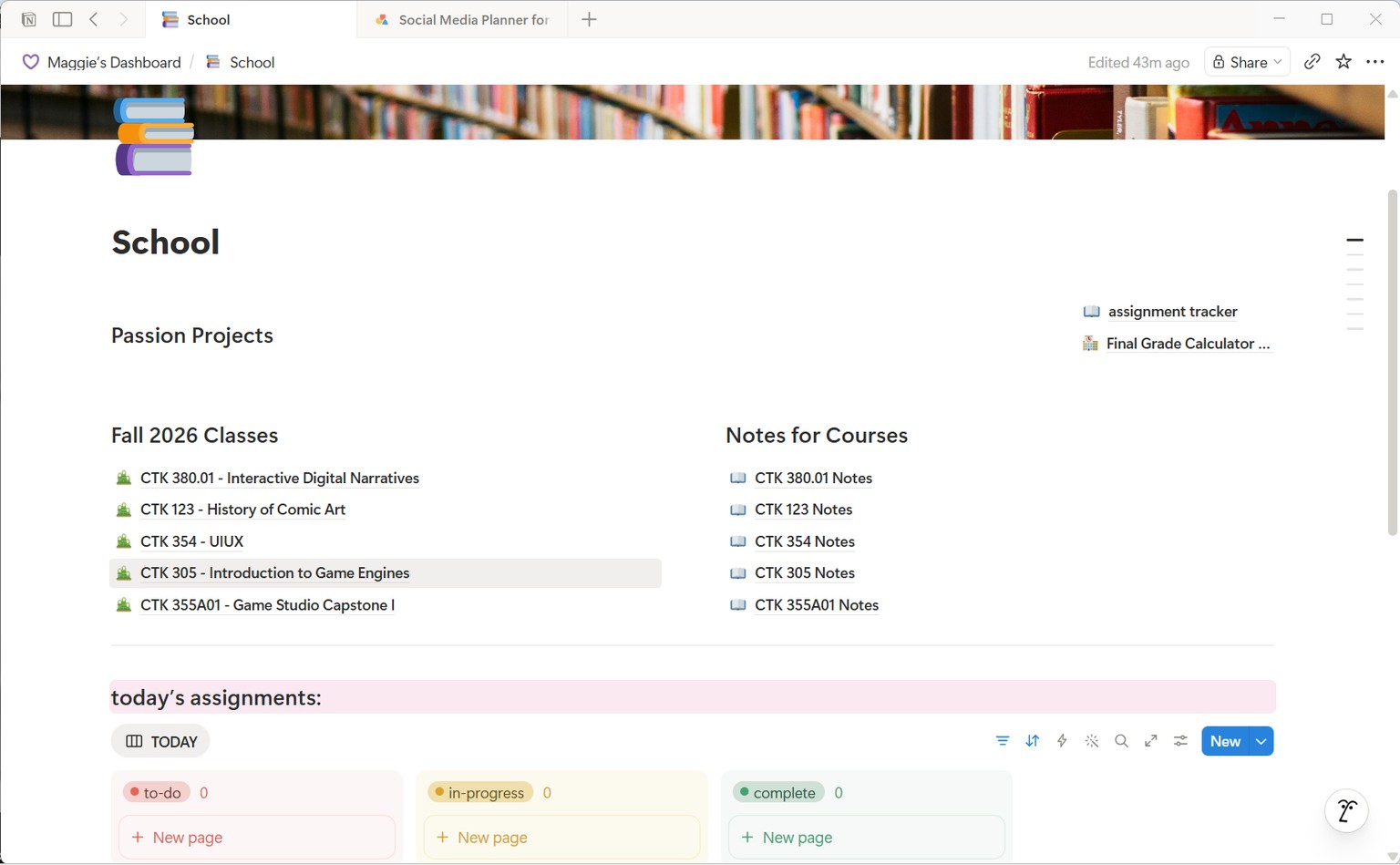Search the assignments database

click(x=1121, y=741)
